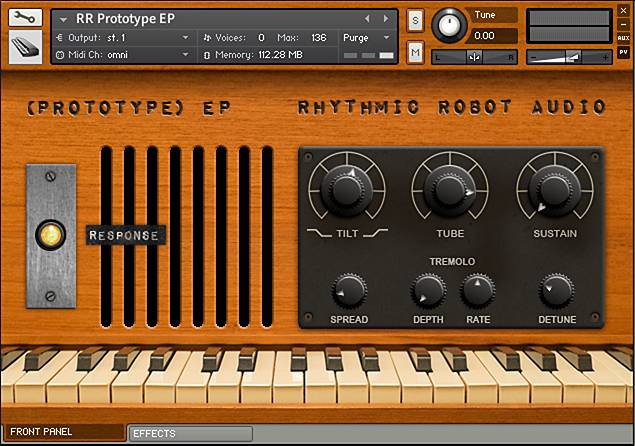Mute the instrument with M button
This screenshot has height=446, width=635.
pyautogui.click(x=415, y=52)
